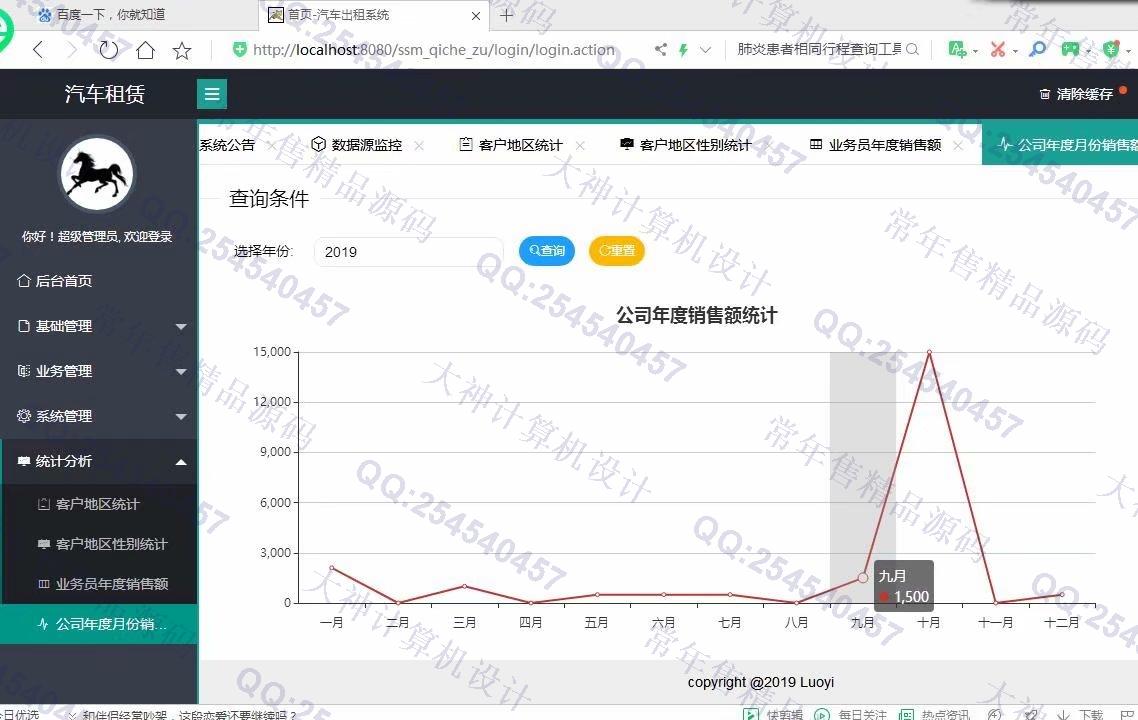Open the address bar dropdown chevron
The image size is (1138, 720).
click(705, 49)
